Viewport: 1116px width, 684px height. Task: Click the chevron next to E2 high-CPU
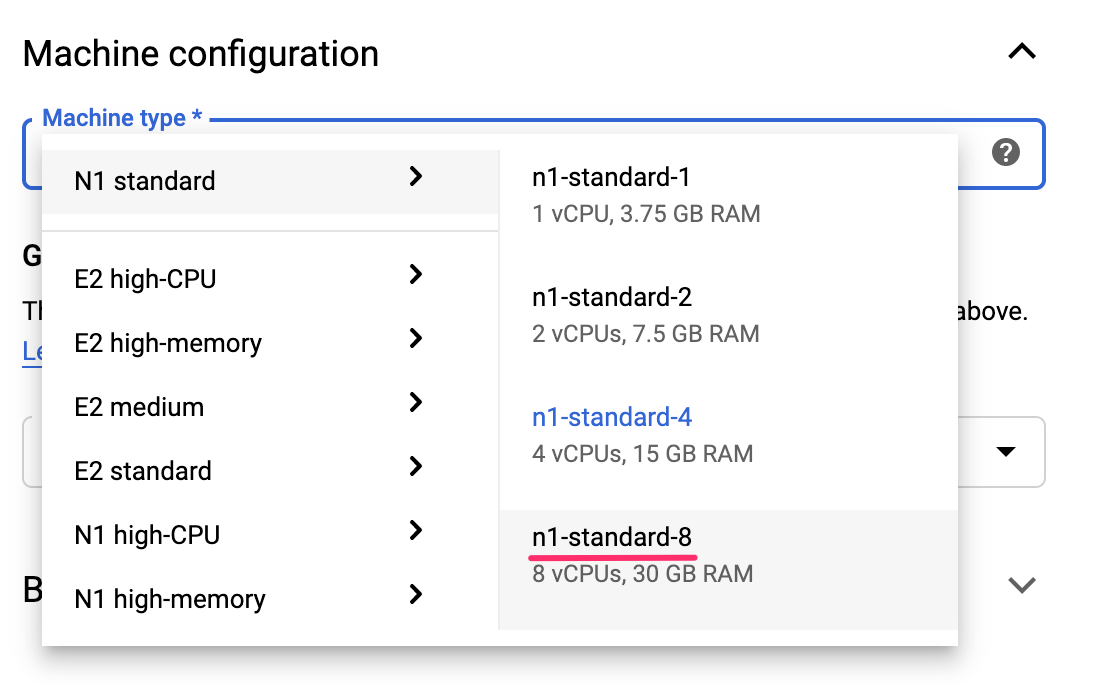coord(416,275)
